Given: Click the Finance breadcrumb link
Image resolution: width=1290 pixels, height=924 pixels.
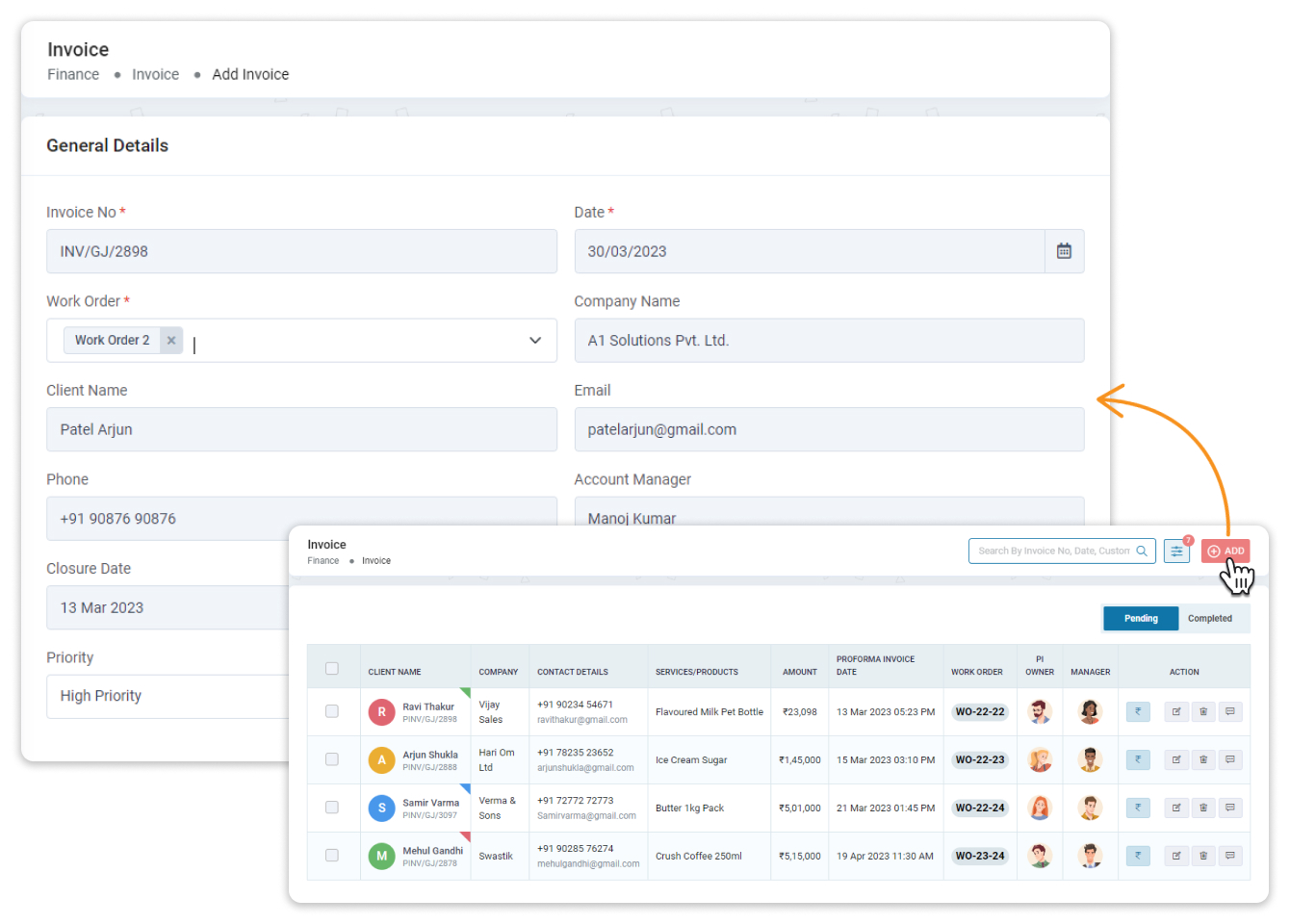Looking at the screenshot, I should 73,74.
